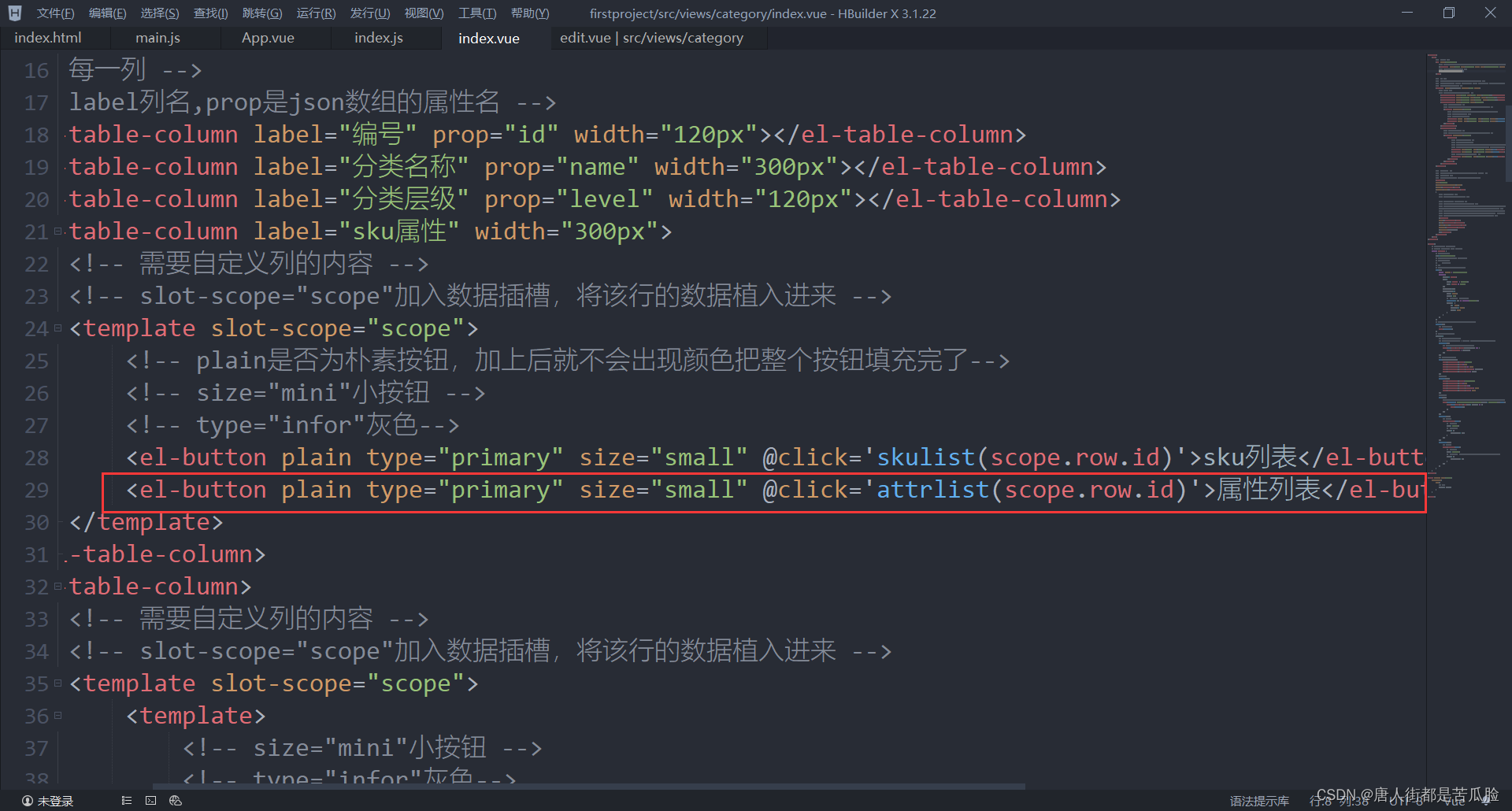Open the 跳转(G) menu
Viewport: 1512px width, 811px height.
coord(262,13)
